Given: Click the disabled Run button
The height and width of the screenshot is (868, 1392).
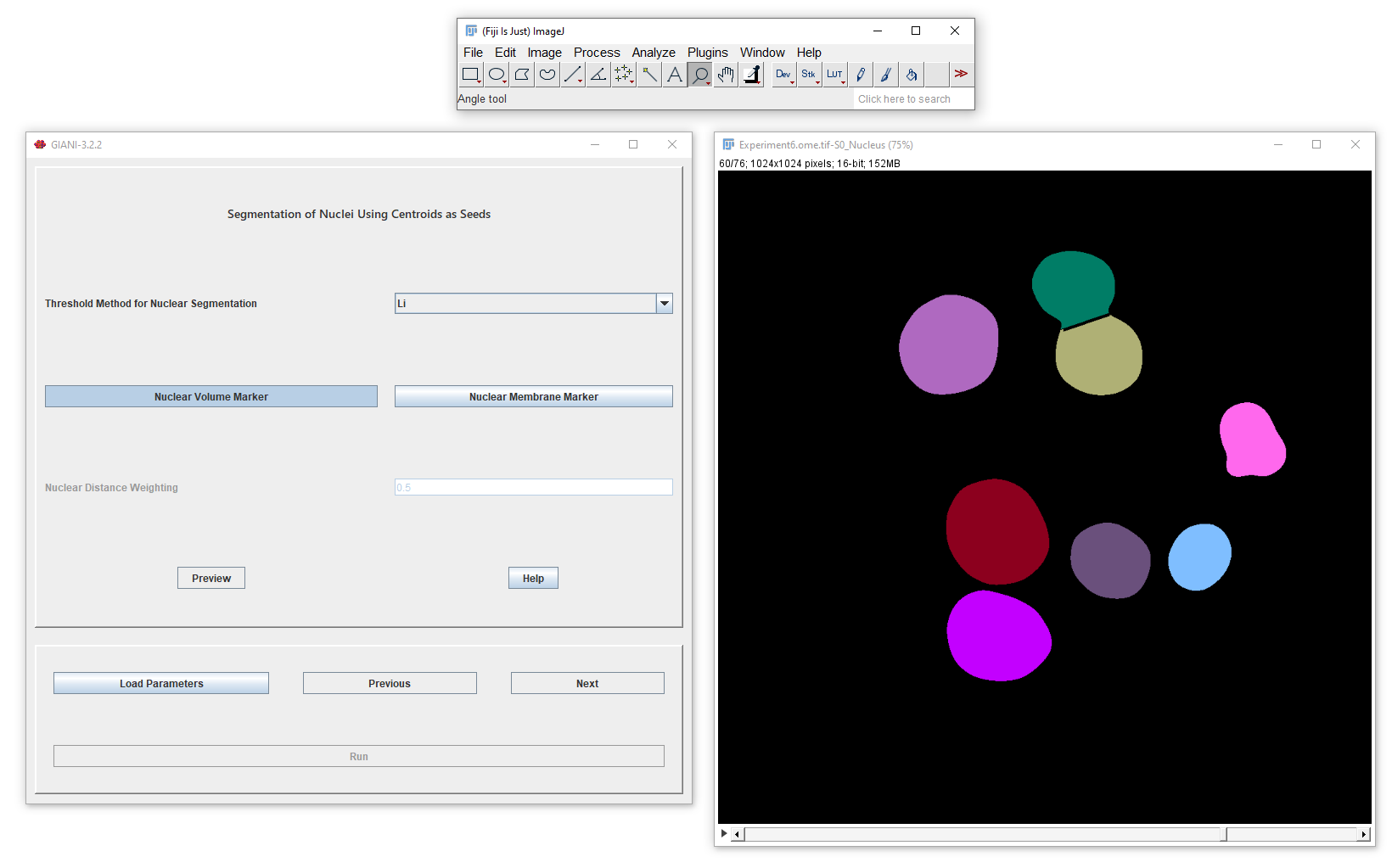Looking at the screenshot, I should pyautogui.click(x=359, y=756).
